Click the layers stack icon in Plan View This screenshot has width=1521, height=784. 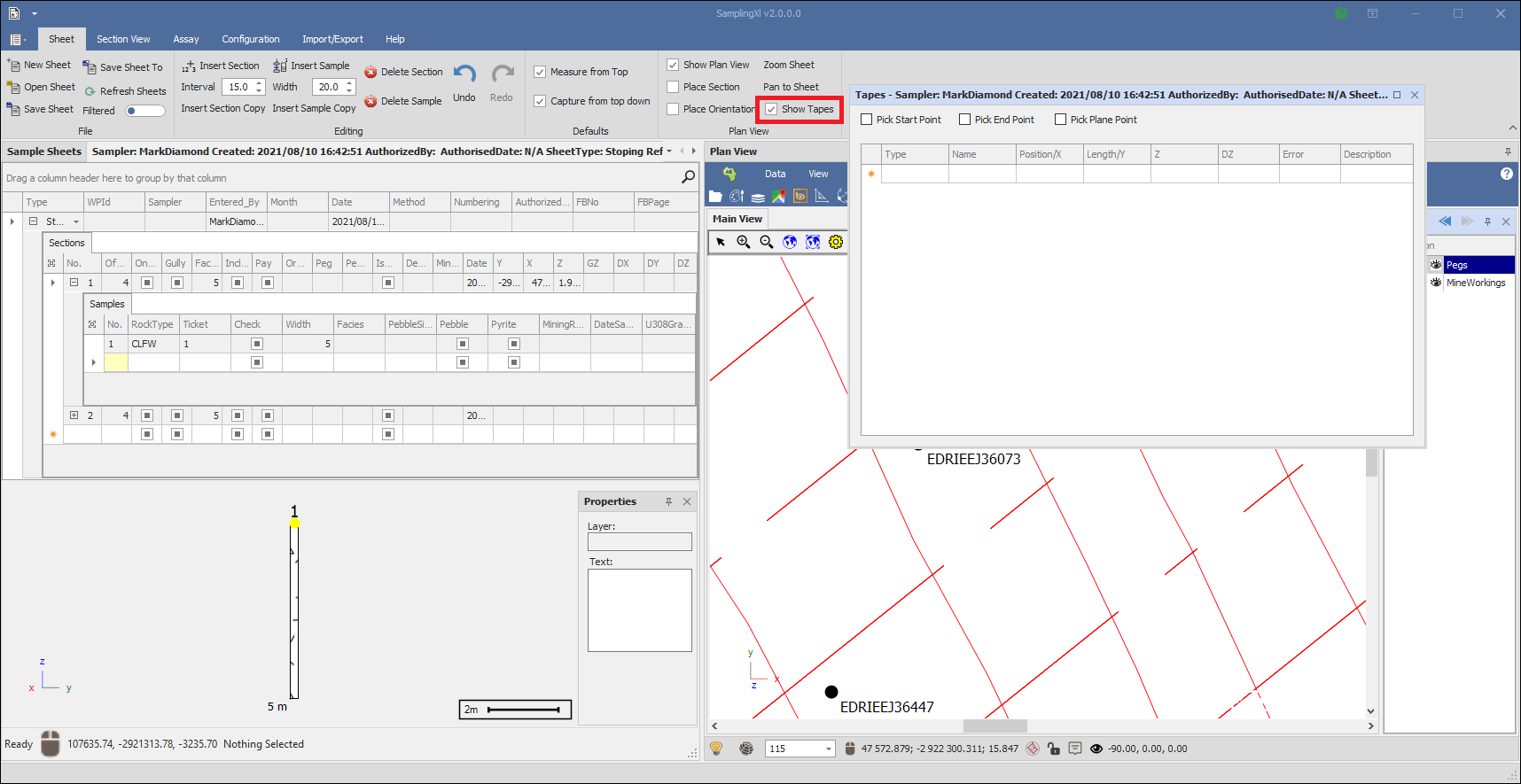(758, 197)
